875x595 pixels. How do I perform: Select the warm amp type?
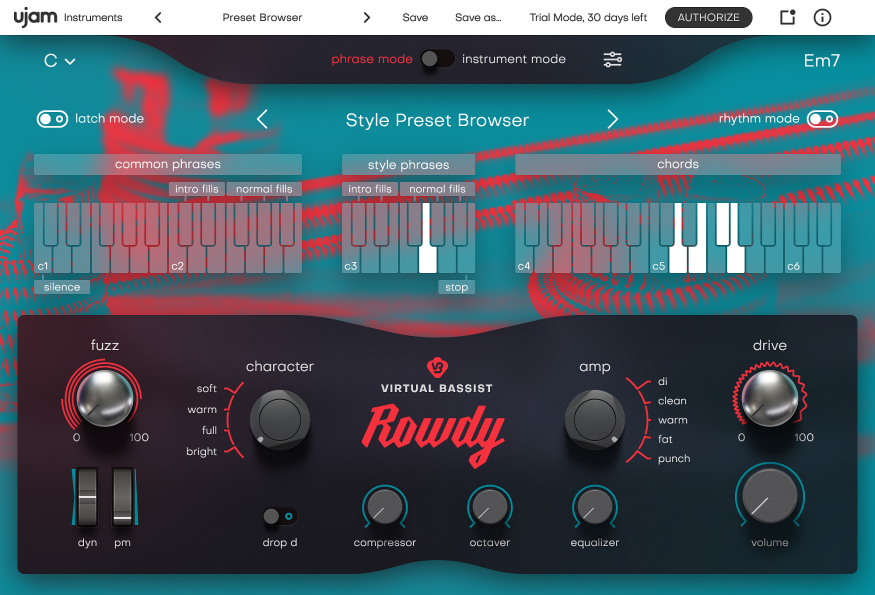(672, 420)
